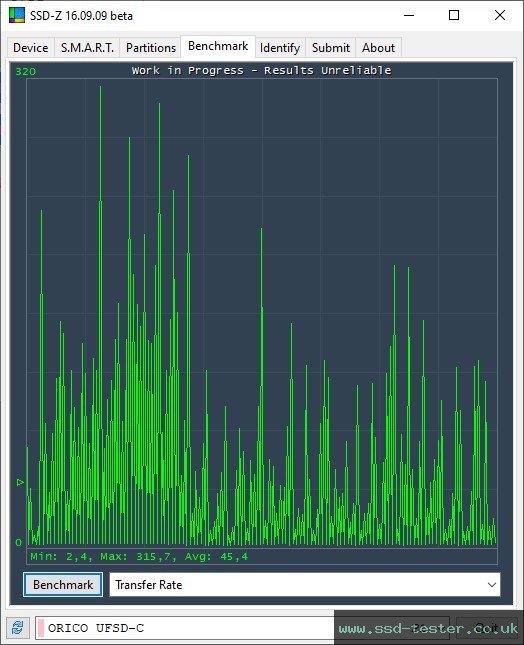The width and height of the screenshot is (524, 645).
Task: Click the SSD-Z application icon
Action: tap(17, 15)
